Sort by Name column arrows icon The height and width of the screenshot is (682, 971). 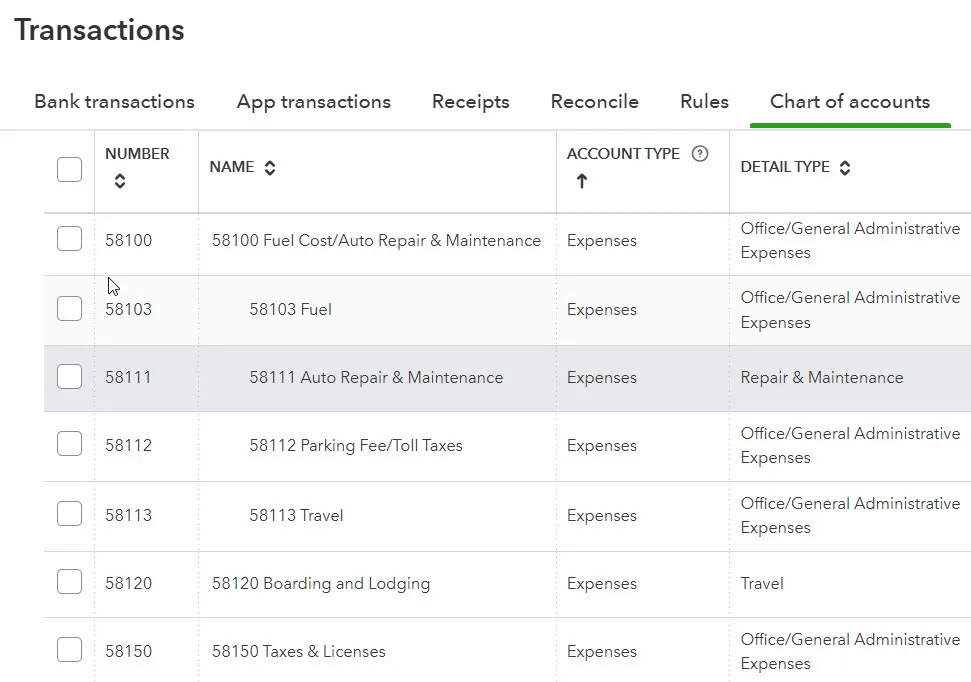pyautogui.click(x=270, y=168)
